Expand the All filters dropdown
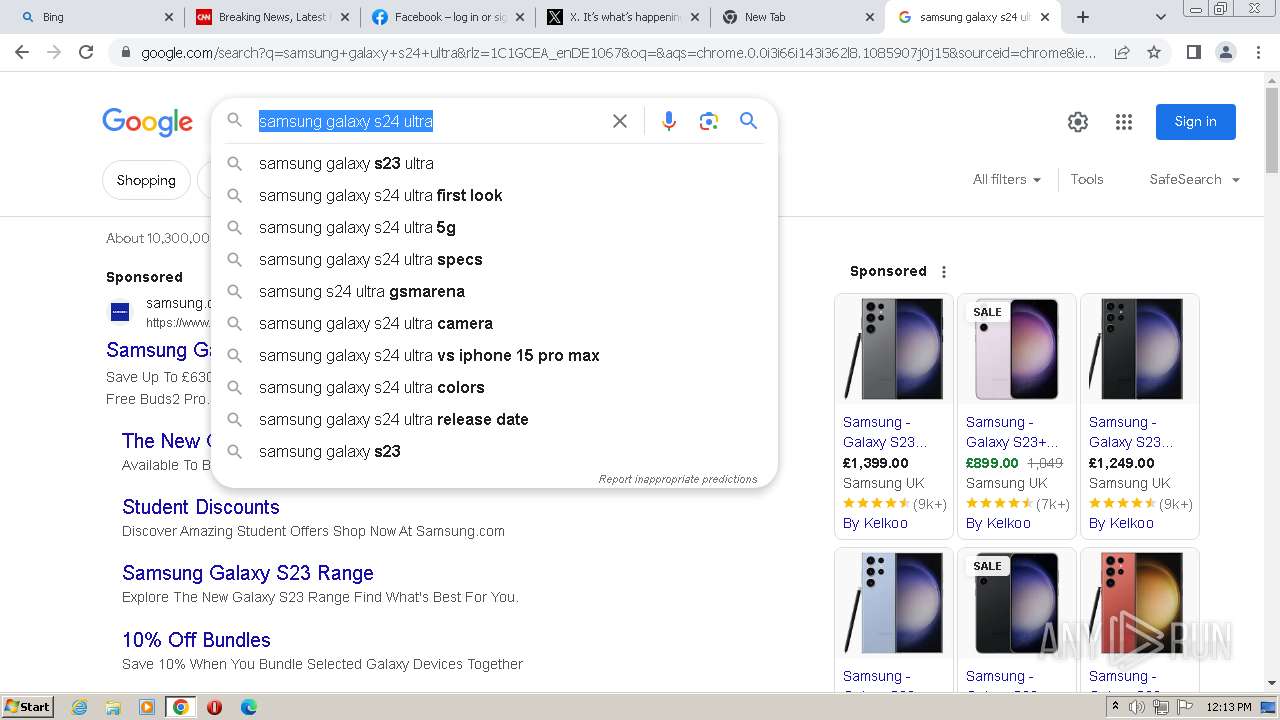This screenshot has width=1280, height=720. click(x=1007, y=179)
